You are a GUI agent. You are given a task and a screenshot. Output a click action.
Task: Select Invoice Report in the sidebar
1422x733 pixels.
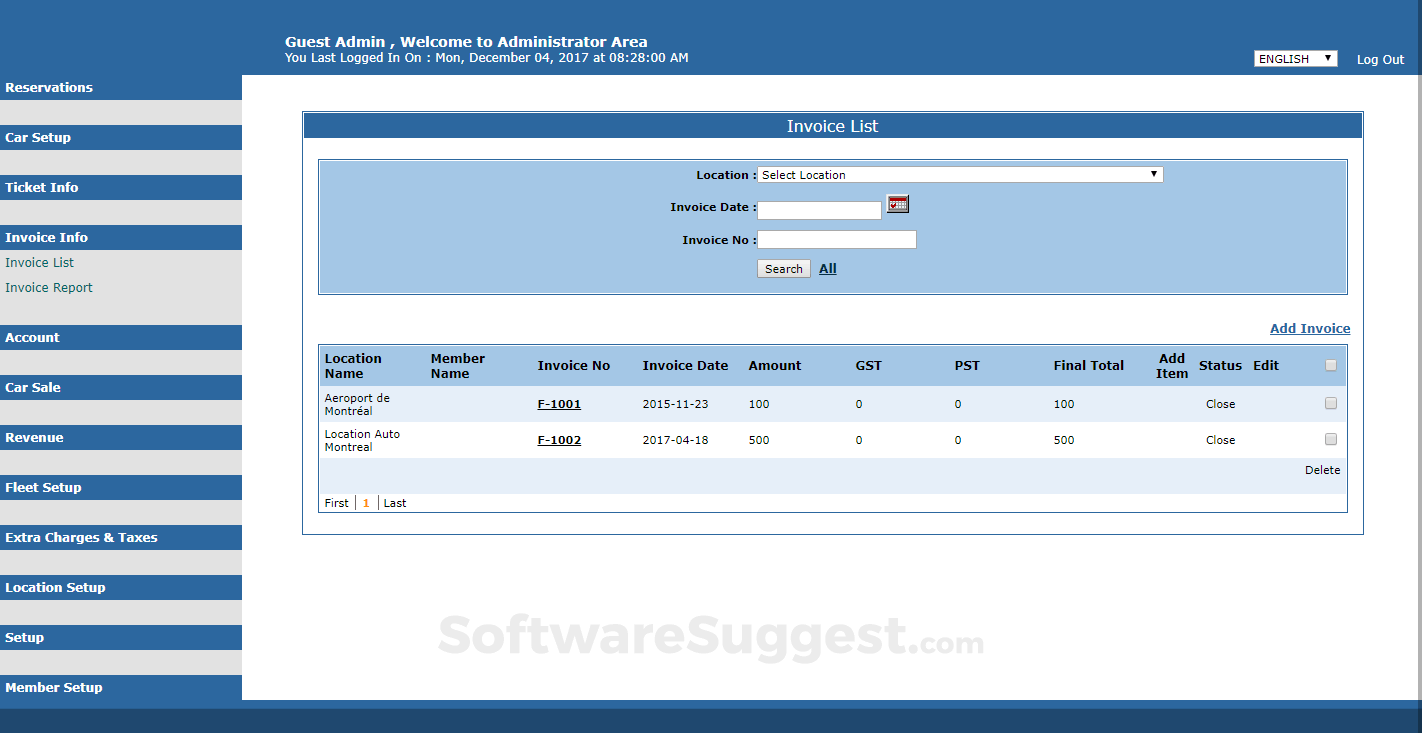point(48,287)
